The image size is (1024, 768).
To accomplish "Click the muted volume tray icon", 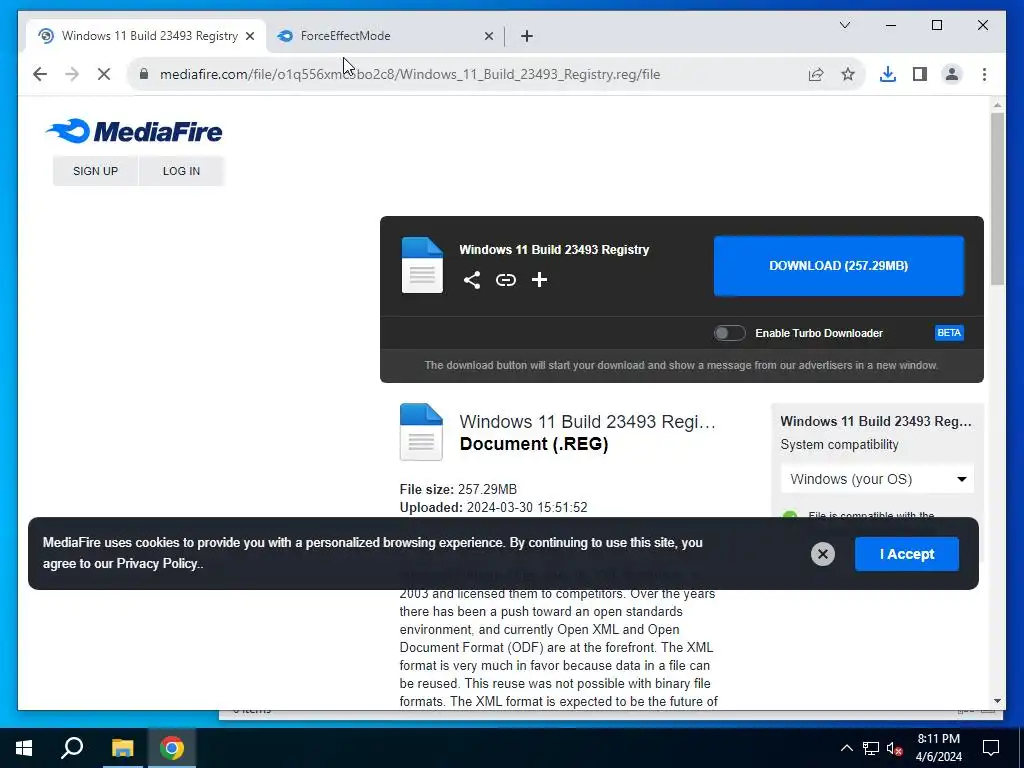I will (894, 748).
